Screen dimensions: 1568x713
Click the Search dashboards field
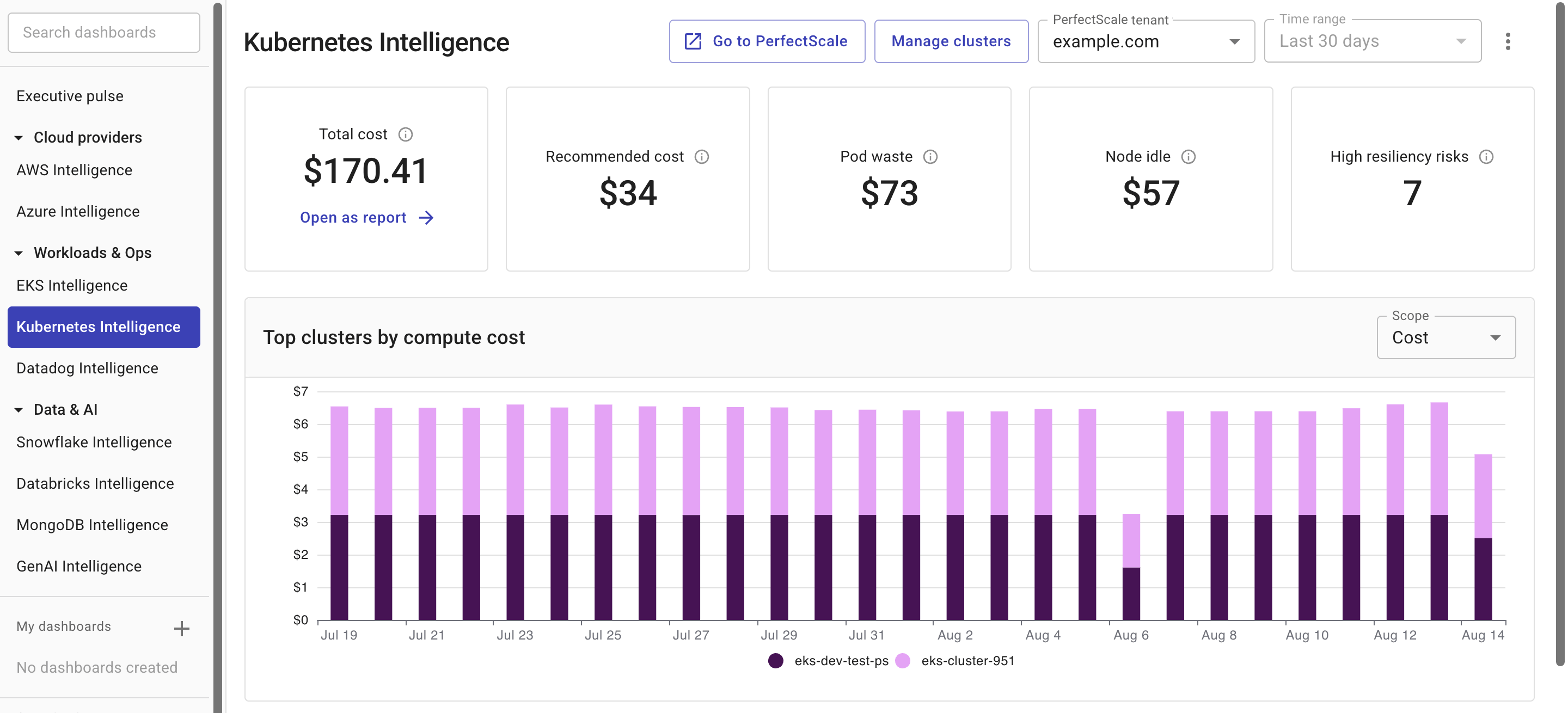[103, 32]
